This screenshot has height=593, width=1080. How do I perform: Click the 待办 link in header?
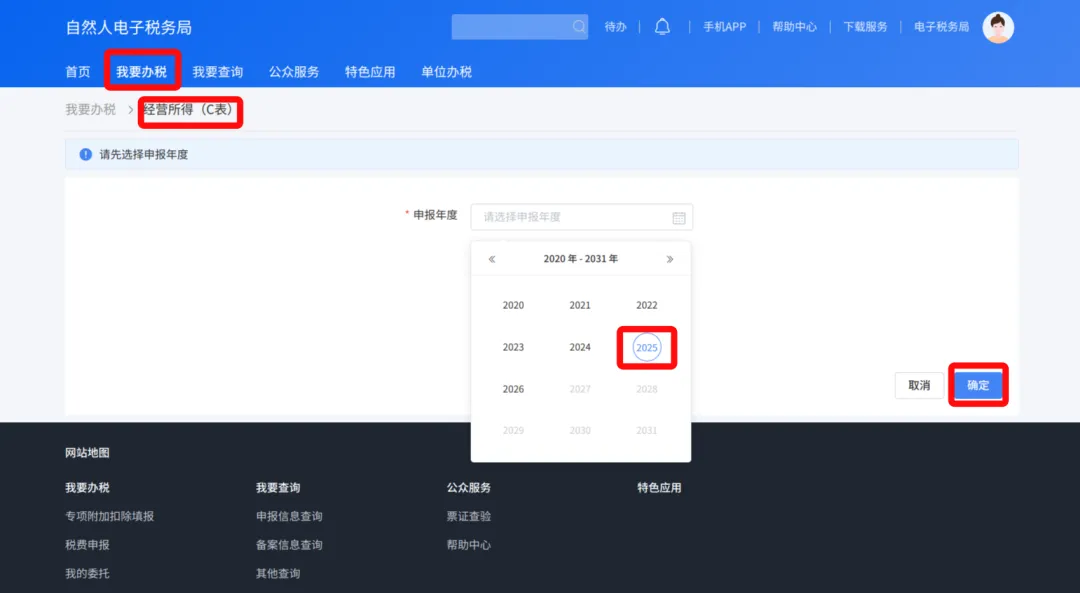pyautogui.click(x=615, y=27)
